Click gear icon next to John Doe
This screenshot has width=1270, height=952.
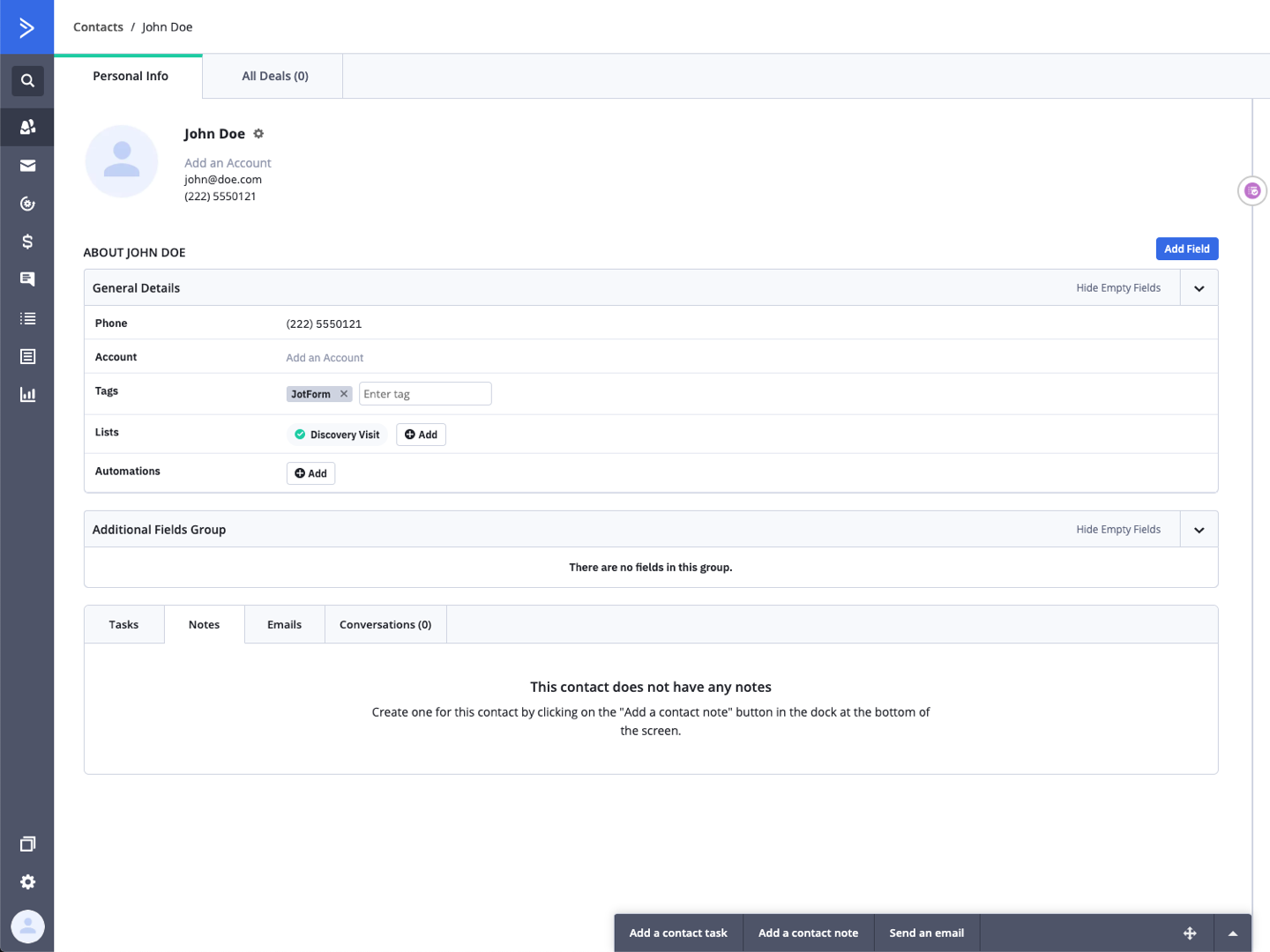(258, 134)
